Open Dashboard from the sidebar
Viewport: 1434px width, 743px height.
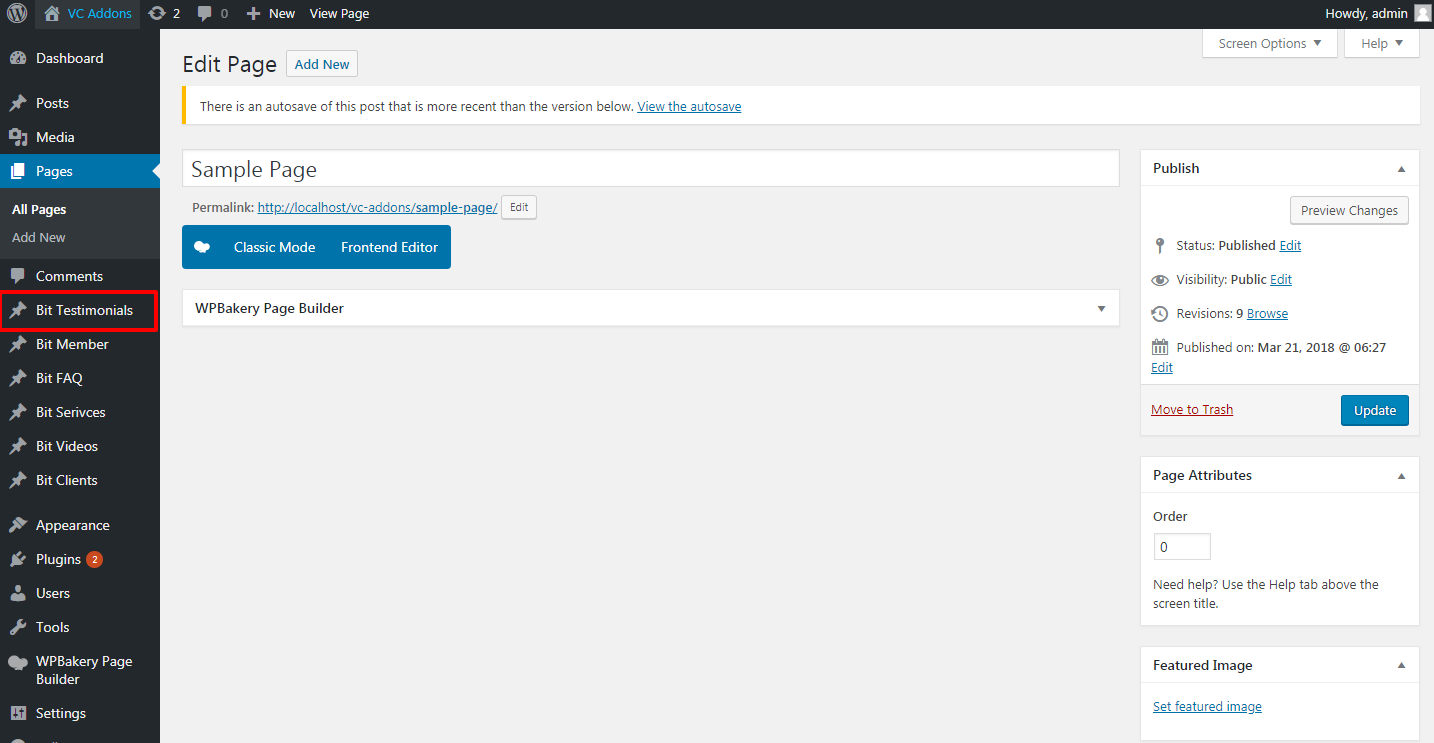pyautogui.click(x=69, y=58)
